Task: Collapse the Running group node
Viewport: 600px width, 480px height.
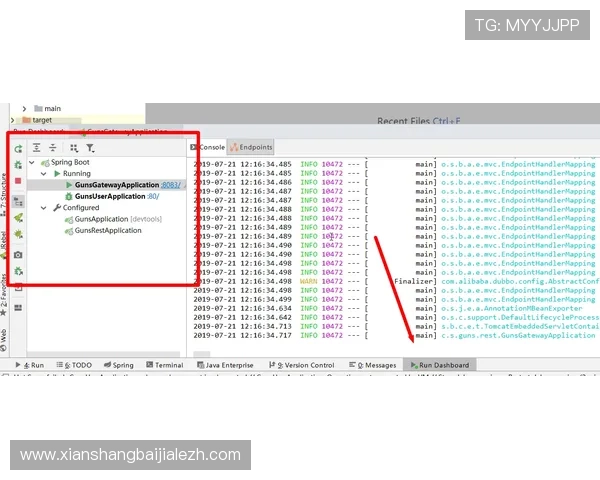Action: (44, 173)
